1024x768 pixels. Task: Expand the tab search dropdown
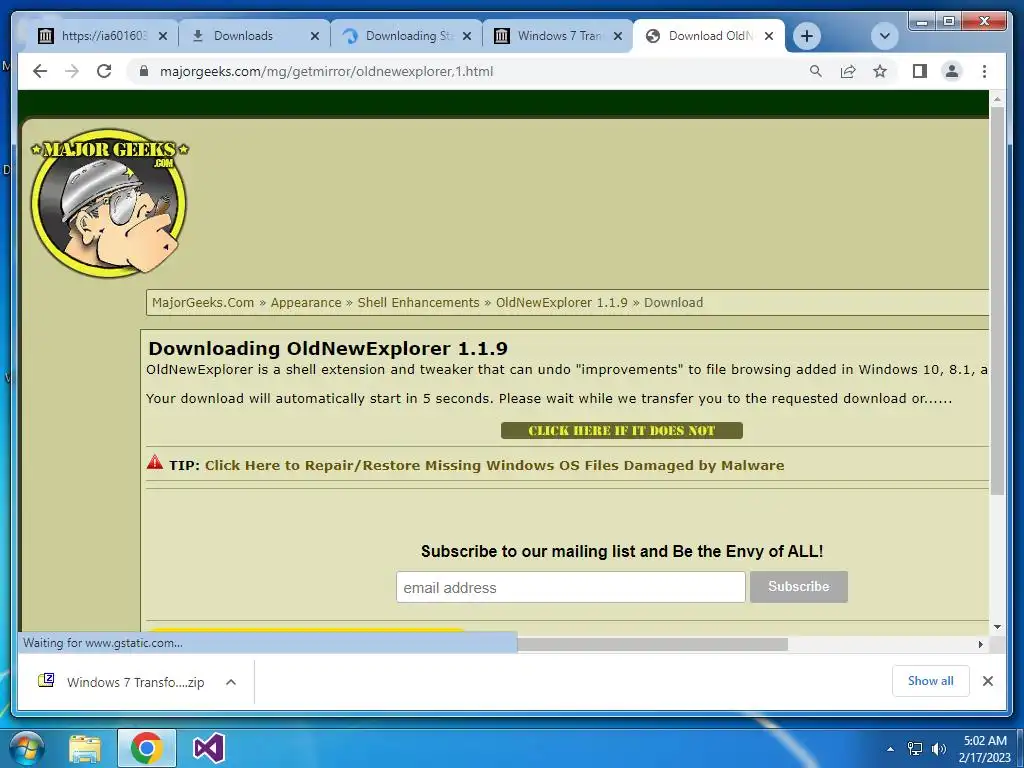click(x=885, y=36)
